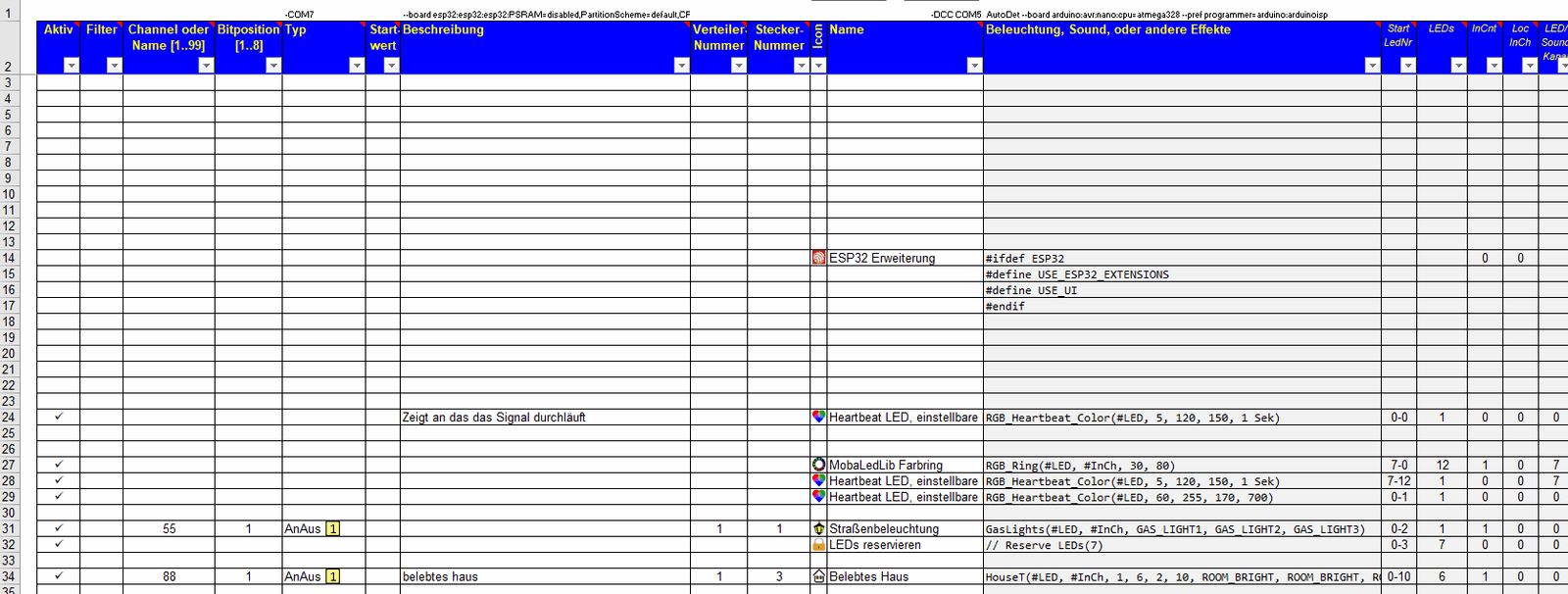Select the GasLights macro cell in row 31

click(x=1174, y=529)
